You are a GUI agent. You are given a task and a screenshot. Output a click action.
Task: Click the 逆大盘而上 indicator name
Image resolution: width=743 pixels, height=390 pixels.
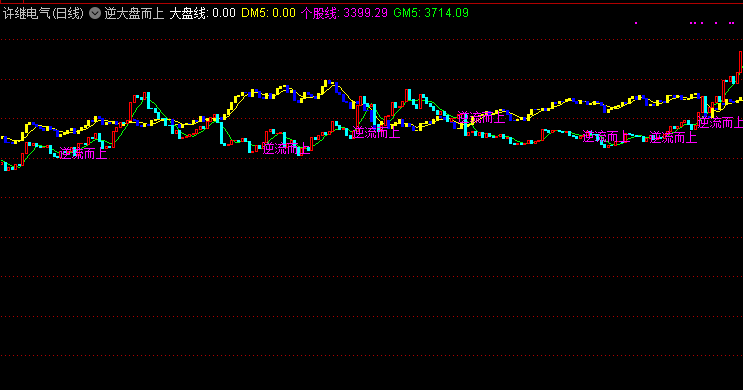(x=134, y=13)
